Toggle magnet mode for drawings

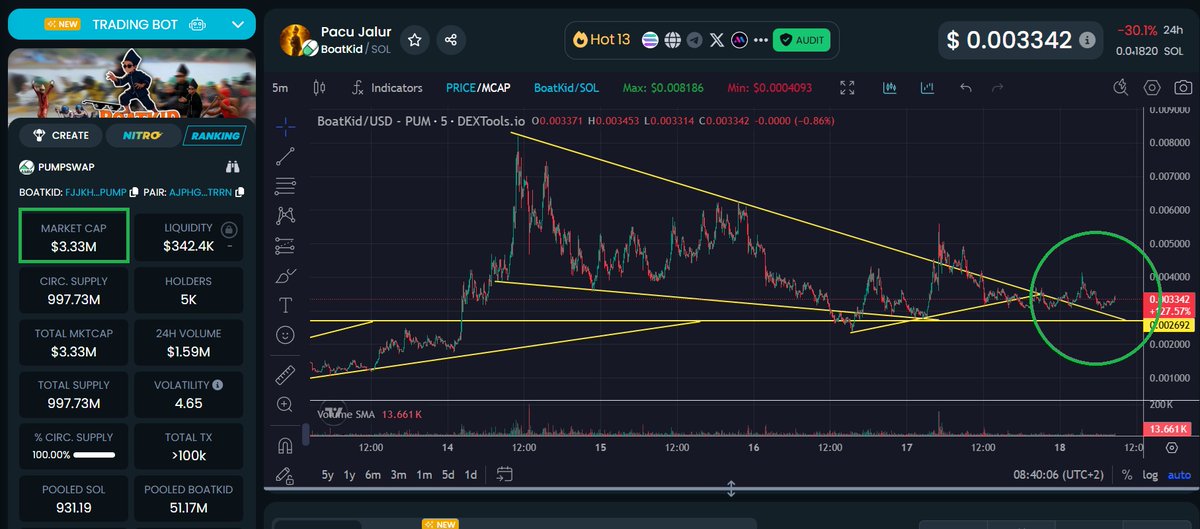point(286,445)
